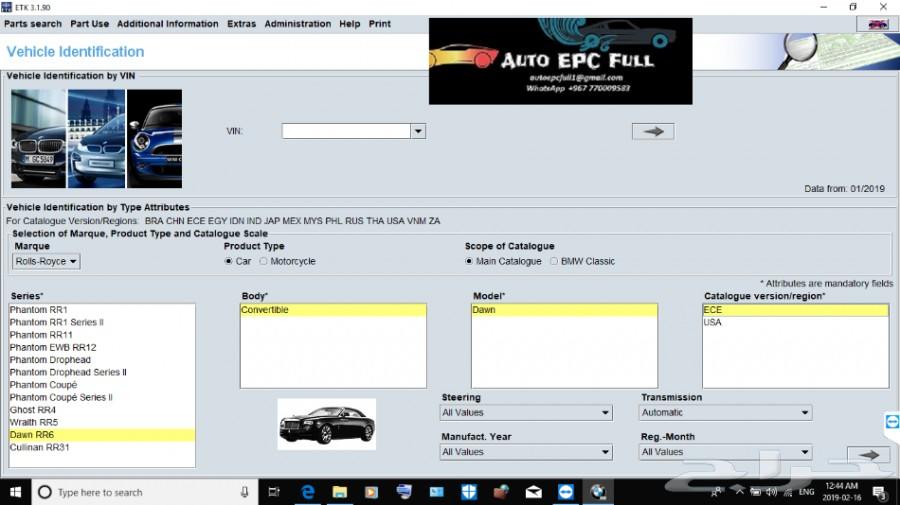900x505 pixels.
Task: Click the ENG language indicator
Action: click(806, 492)
